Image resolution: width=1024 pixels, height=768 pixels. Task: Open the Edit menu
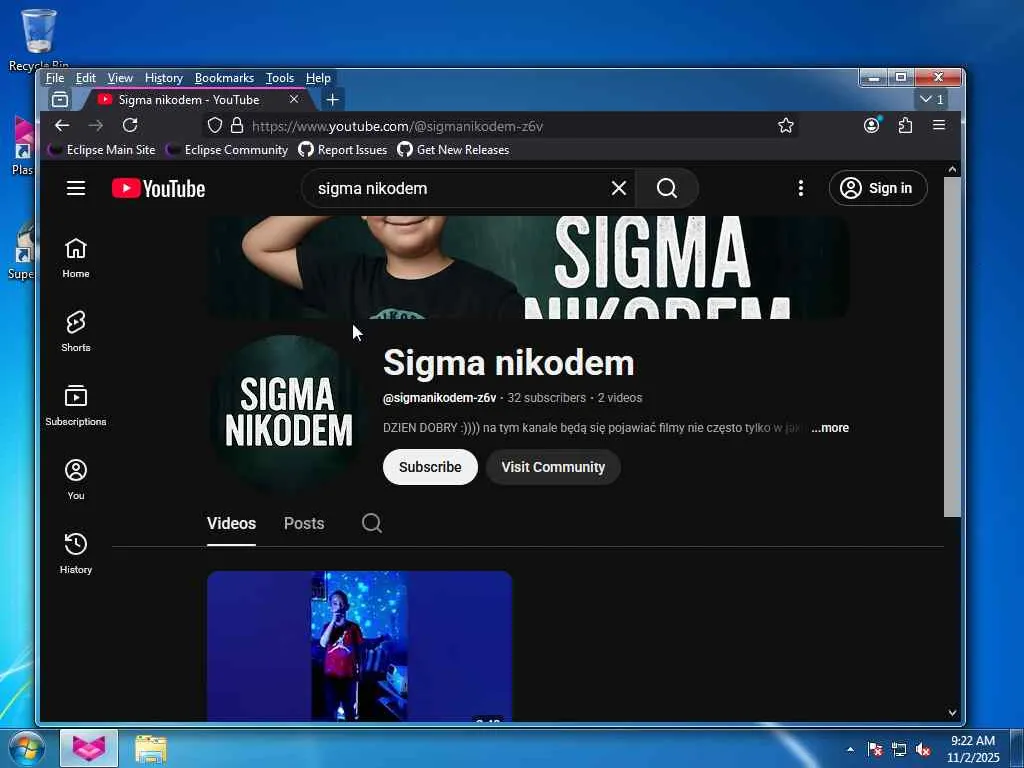pyautogui.click(x=86, y=78)
